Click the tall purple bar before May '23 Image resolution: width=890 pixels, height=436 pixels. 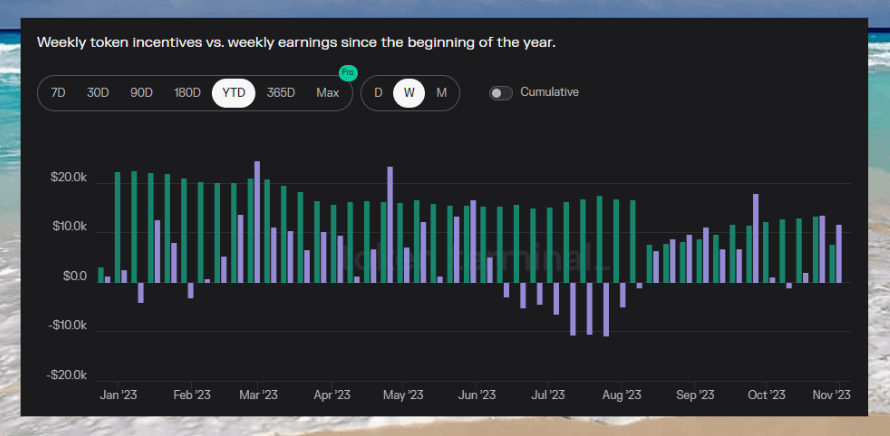(390, 224)
